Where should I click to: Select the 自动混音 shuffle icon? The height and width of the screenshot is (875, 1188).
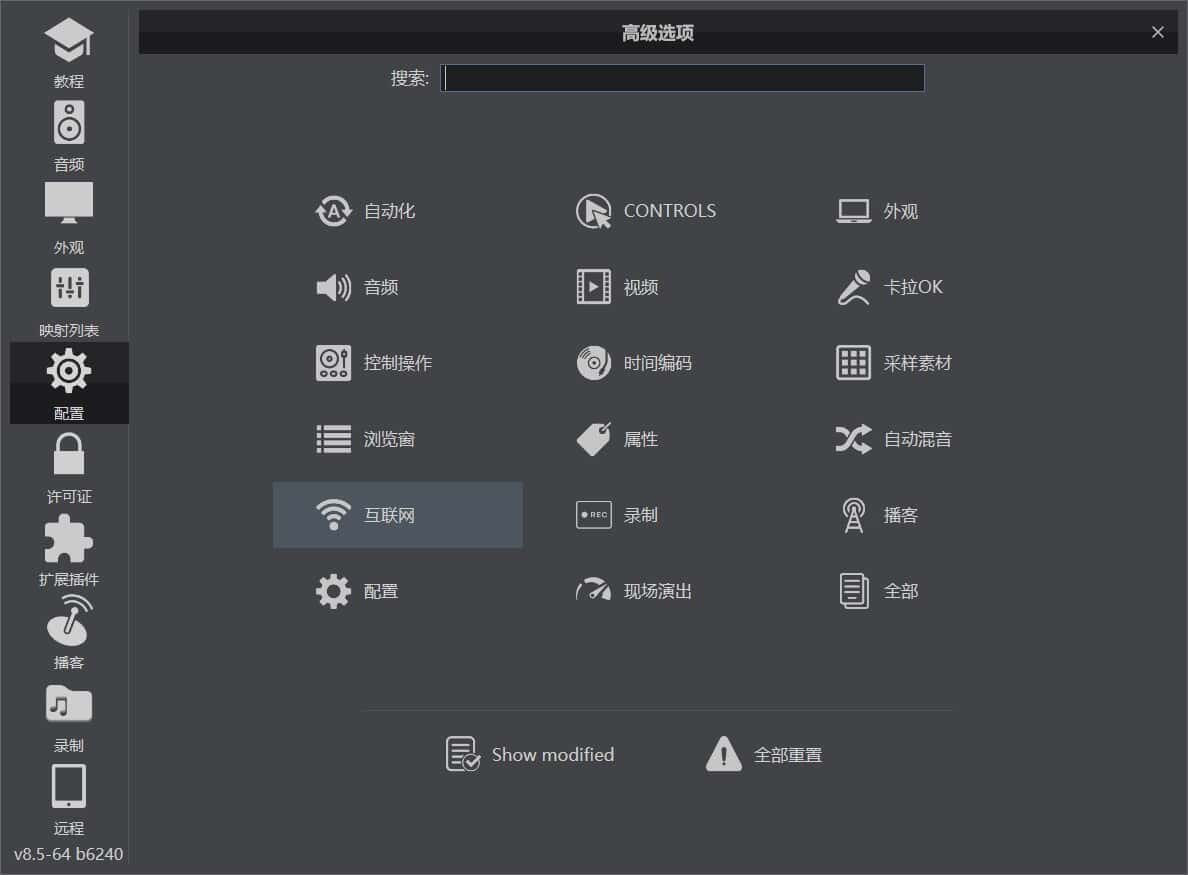tap(853, 439)
